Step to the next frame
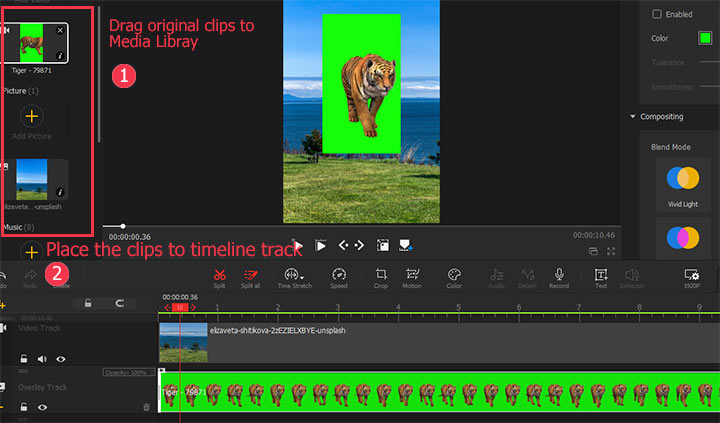Image resolution: width=720 pixels, height=423 pixels. 359,245
